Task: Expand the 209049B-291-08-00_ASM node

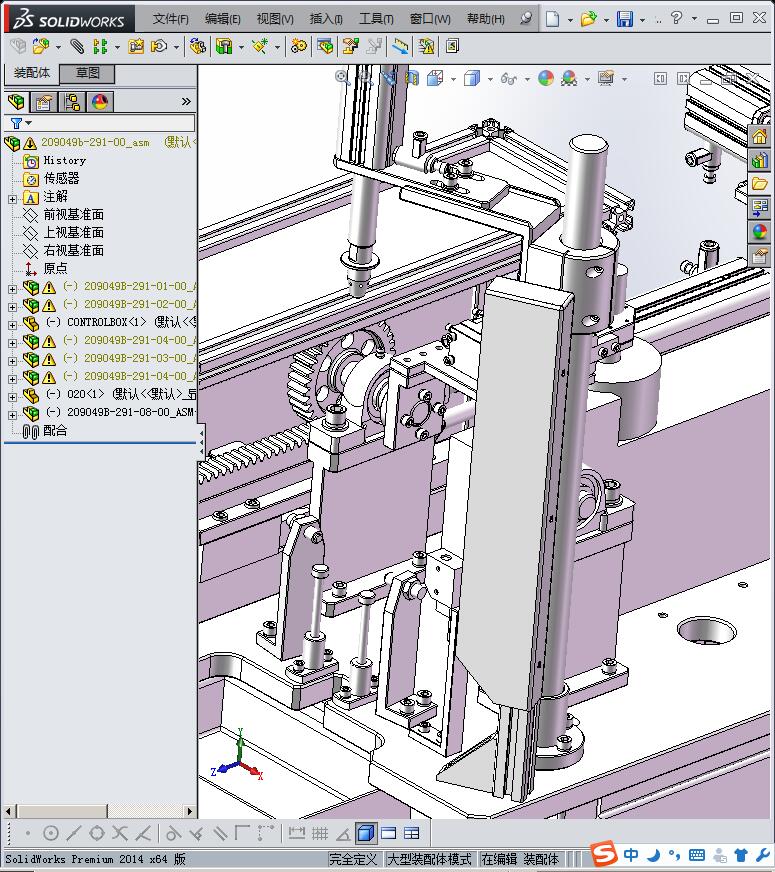Action: (x=12, y=415)
